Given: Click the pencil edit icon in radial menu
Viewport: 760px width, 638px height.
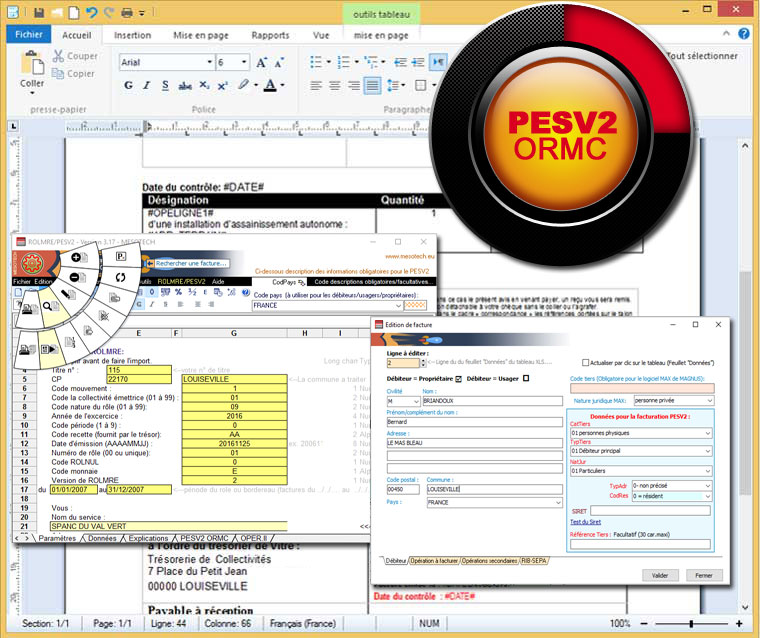Looking at the screenshot, I should pos(68,294).
